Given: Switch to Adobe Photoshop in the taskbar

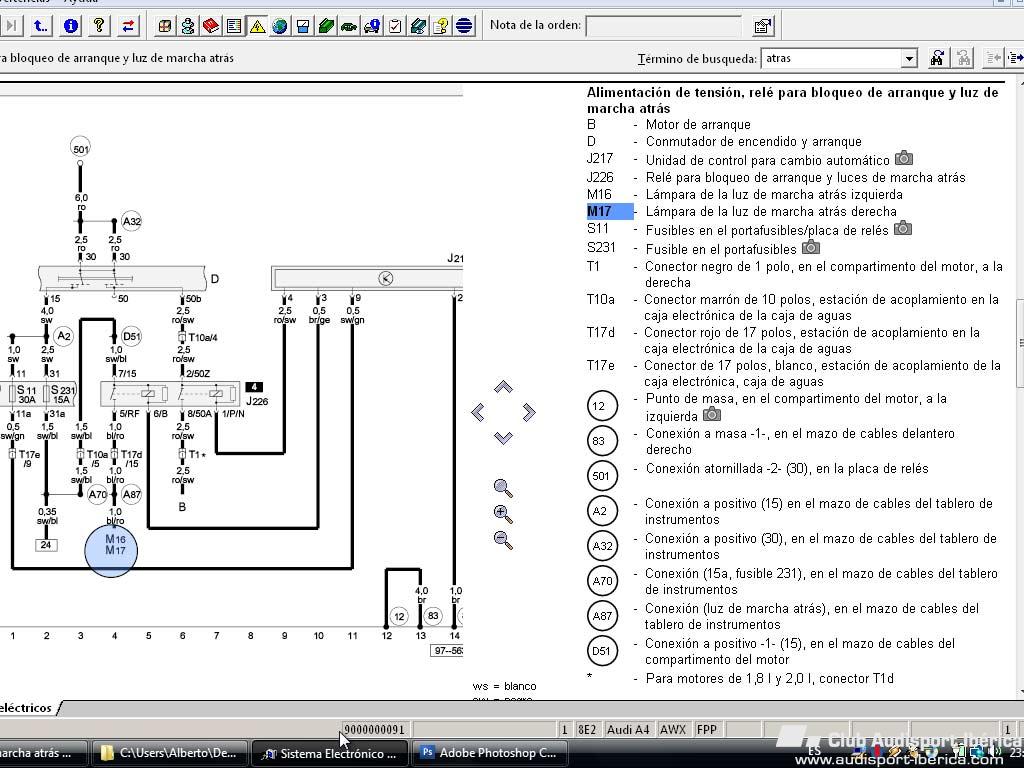Looking at the screenshot, I should (x=487, y=753).
